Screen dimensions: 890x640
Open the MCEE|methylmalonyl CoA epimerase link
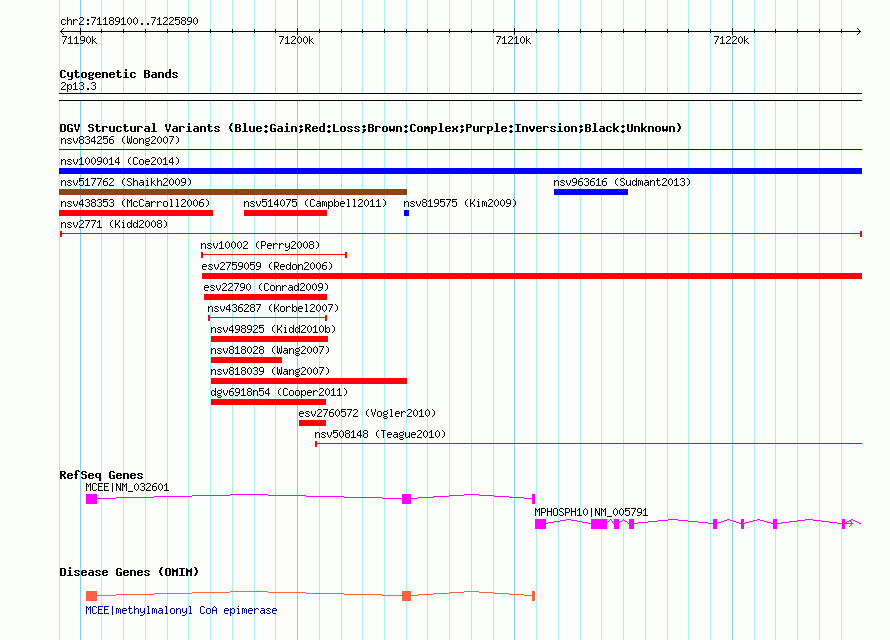tap(181, 610)
